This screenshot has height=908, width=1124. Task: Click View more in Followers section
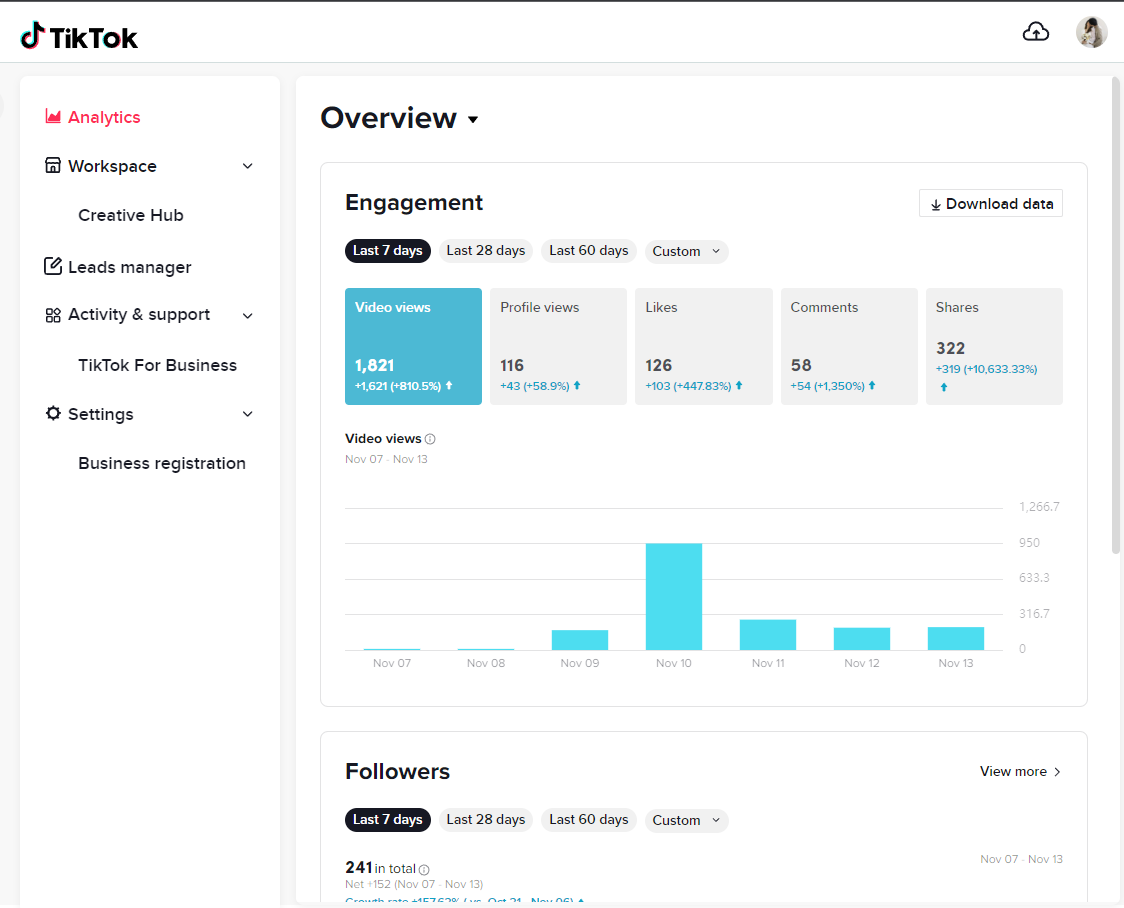1020,772
